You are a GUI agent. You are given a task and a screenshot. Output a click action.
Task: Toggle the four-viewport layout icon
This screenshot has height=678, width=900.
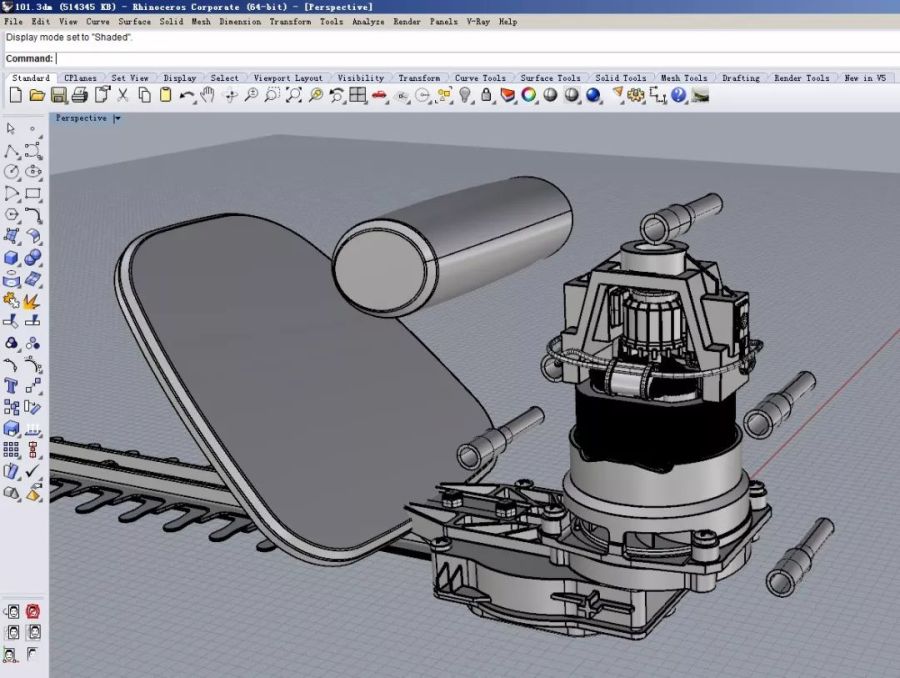358,95
